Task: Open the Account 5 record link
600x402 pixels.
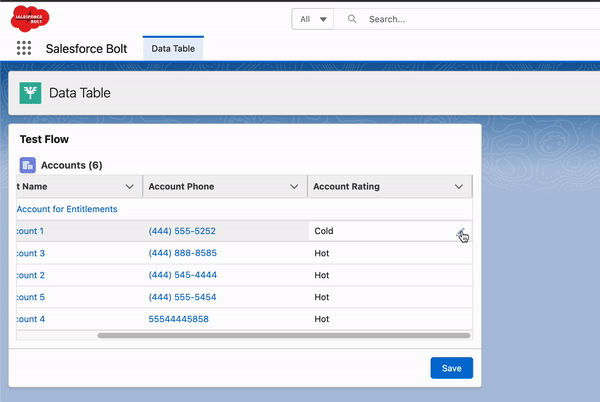Action: tap(31, 297)
